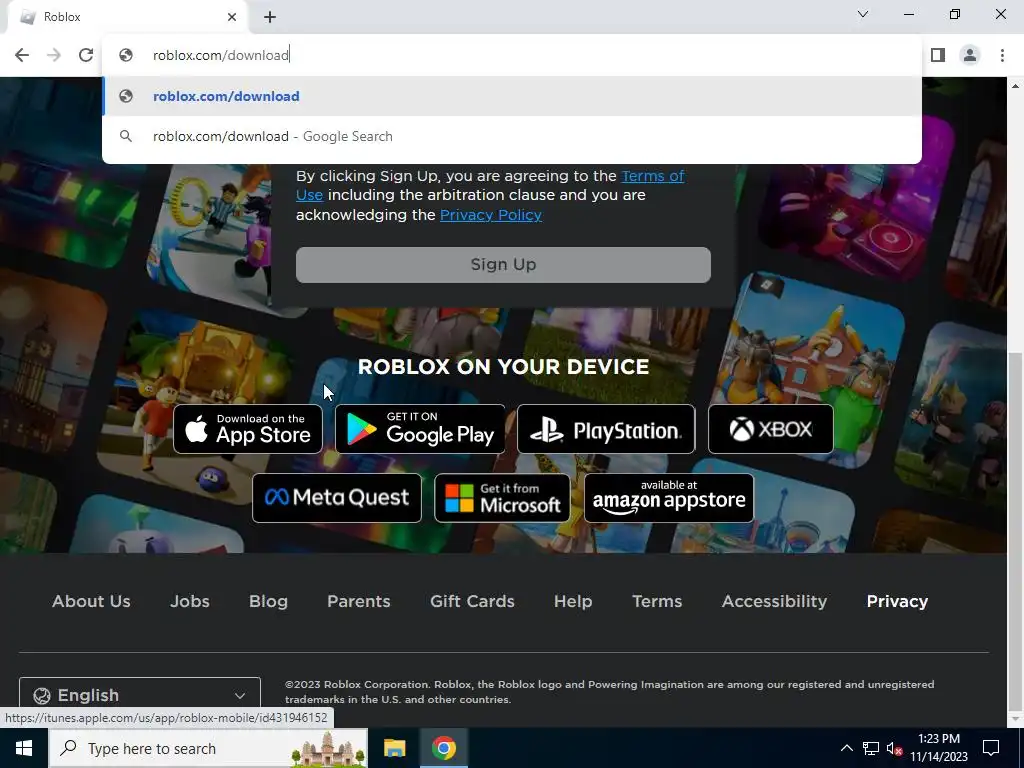This screenshot has width=1024, height=768.
Task: Open the Terms footer link
Action: point(657,601)
